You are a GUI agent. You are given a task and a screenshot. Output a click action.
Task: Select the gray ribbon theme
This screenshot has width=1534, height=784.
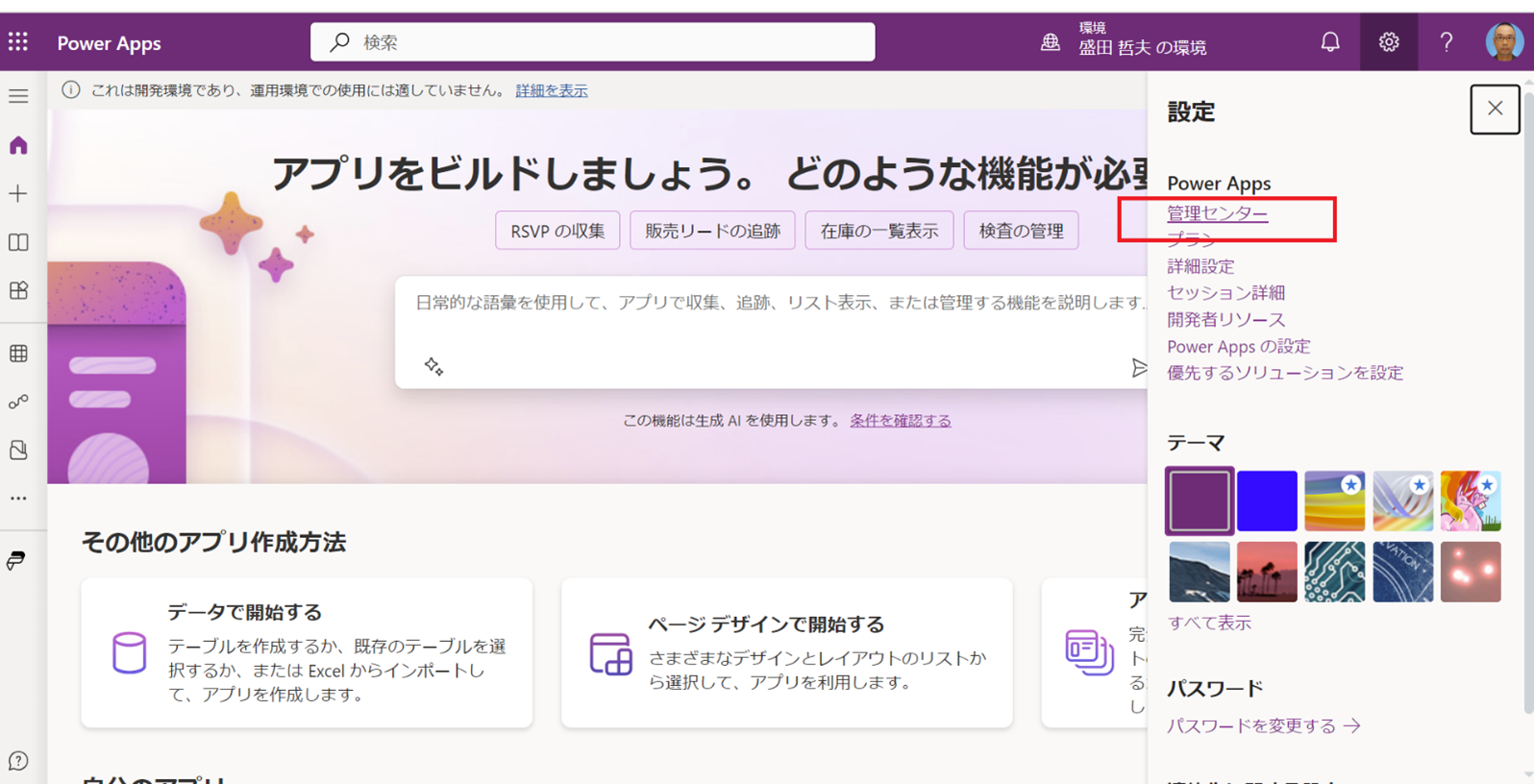tap(1403, 501)
